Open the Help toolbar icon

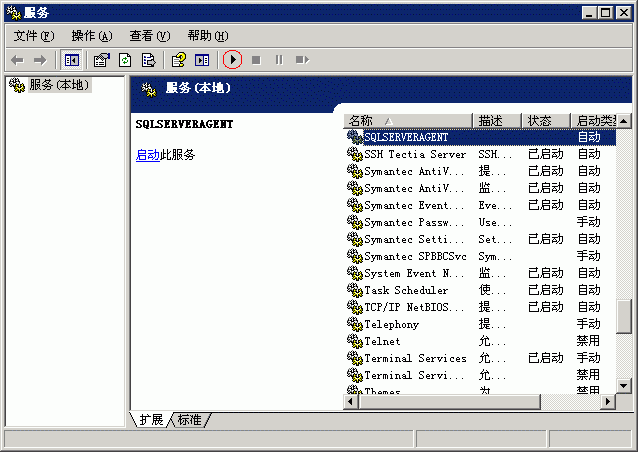click(178, 60)
